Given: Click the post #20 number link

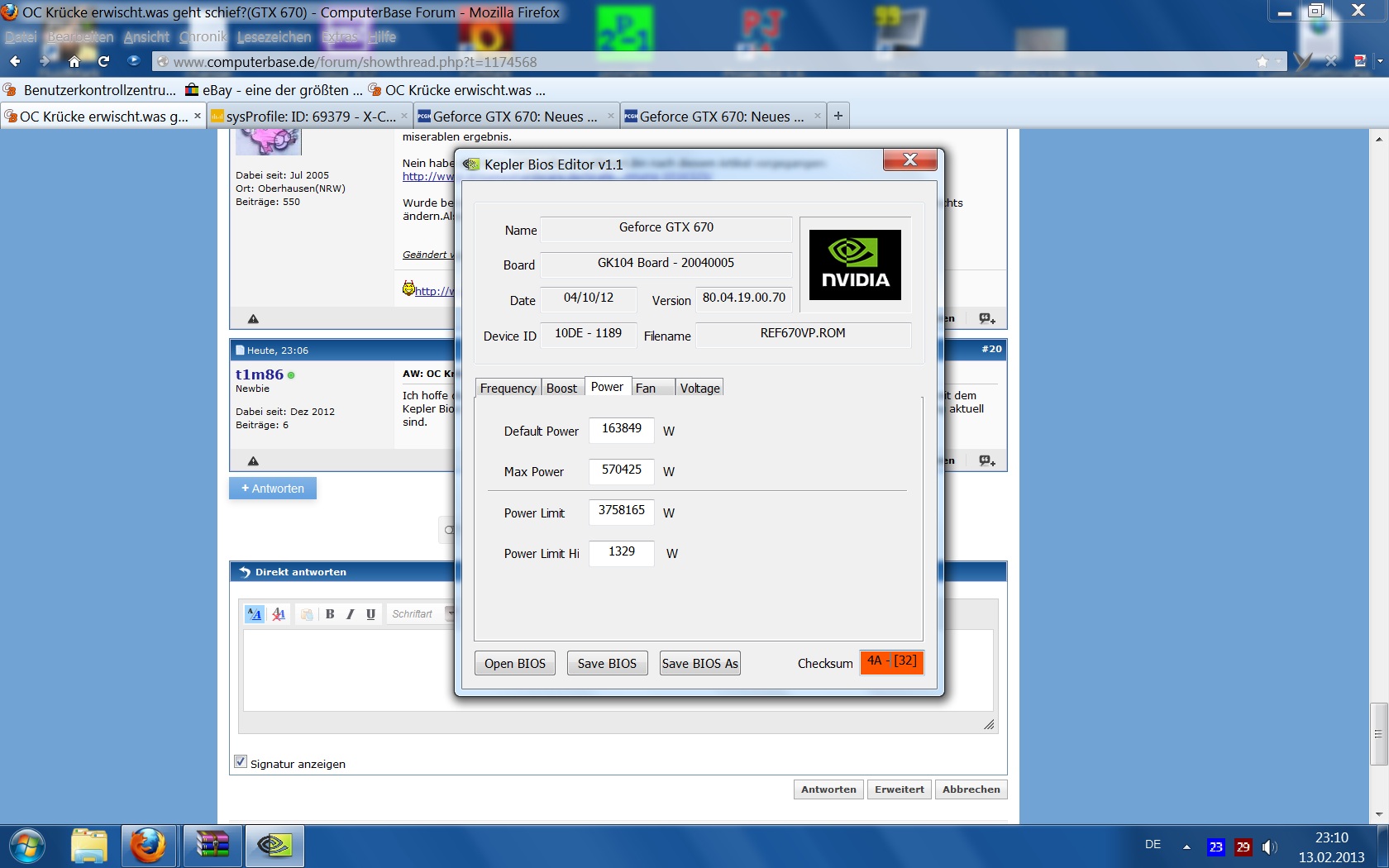Looking at the screenshot, I should point(991,349).
